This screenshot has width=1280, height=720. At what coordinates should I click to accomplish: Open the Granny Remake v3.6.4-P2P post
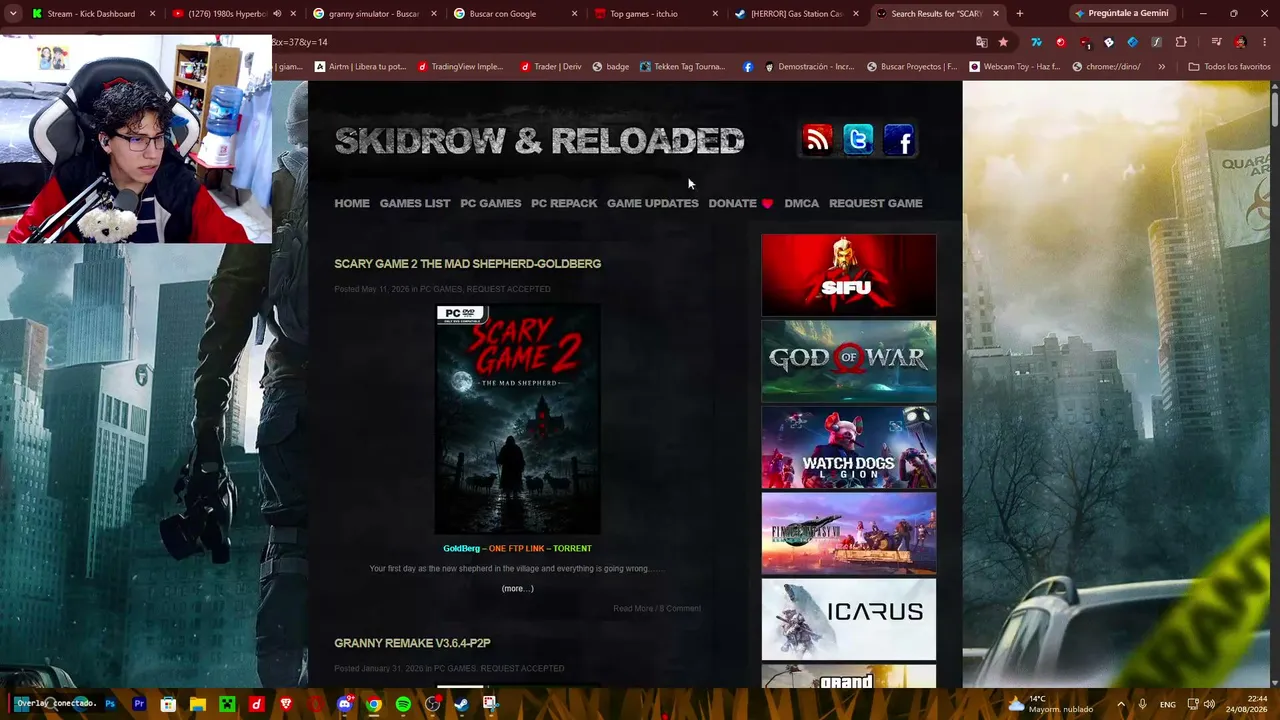click(412, 643)
